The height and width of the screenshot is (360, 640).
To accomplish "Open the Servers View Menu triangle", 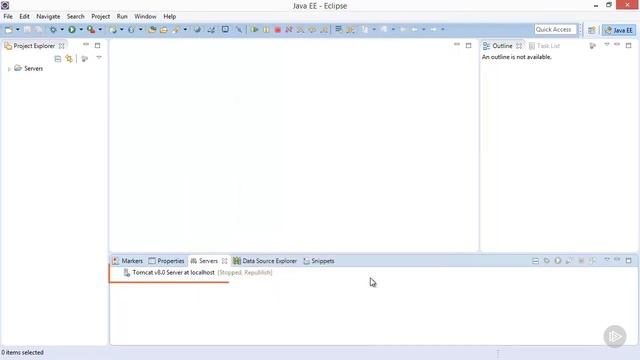I will click(x=607, y=260).
